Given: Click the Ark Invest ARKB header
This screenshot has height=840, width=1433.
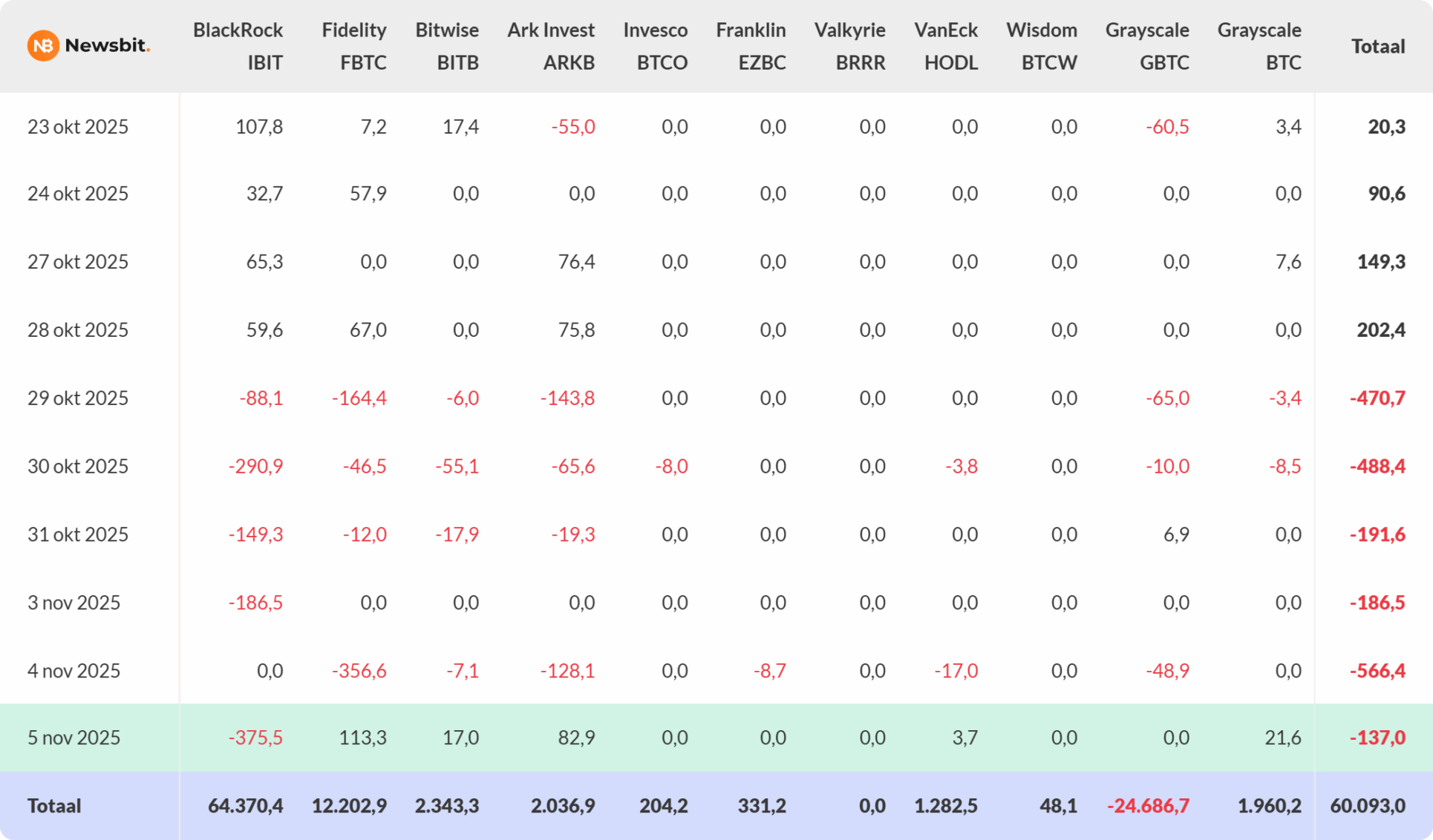Looking at the screenshot, I should pos(551,46).
